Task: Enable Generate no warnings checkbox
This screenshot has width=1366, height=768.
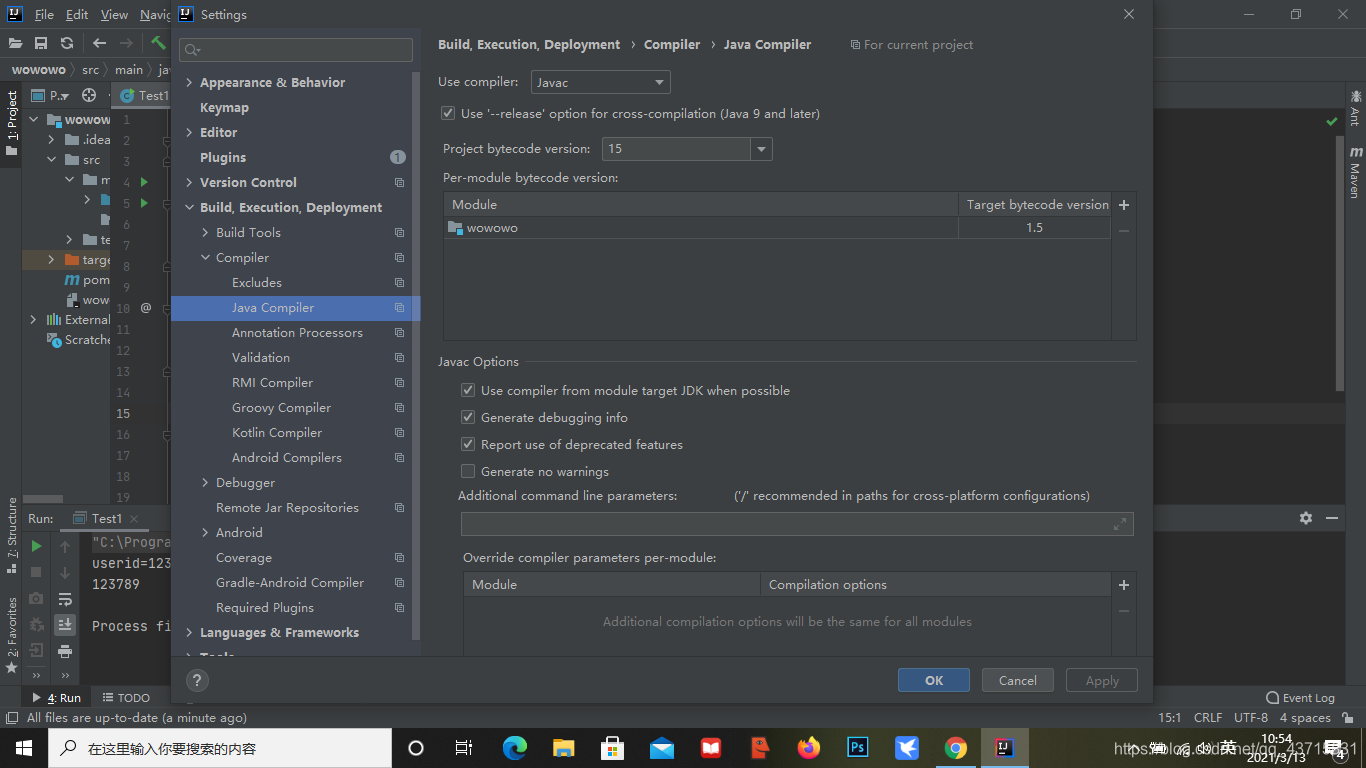Action: coord(468,472)
